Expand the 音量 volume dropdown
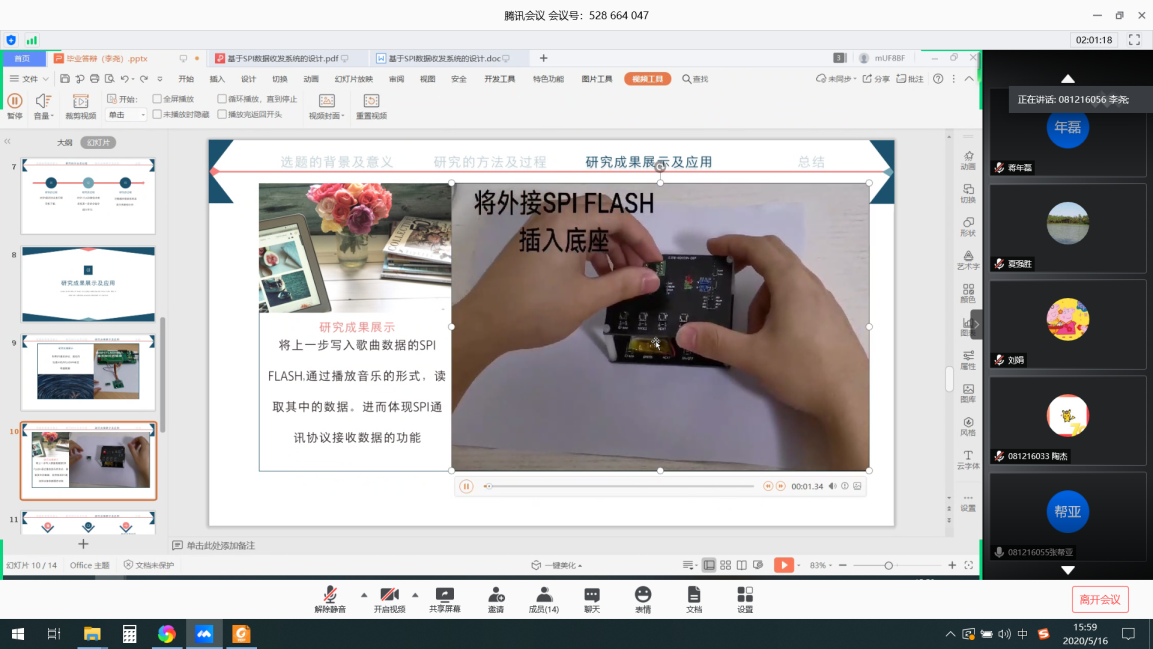Screen dimensions: 1153x649 coord(43,116)
